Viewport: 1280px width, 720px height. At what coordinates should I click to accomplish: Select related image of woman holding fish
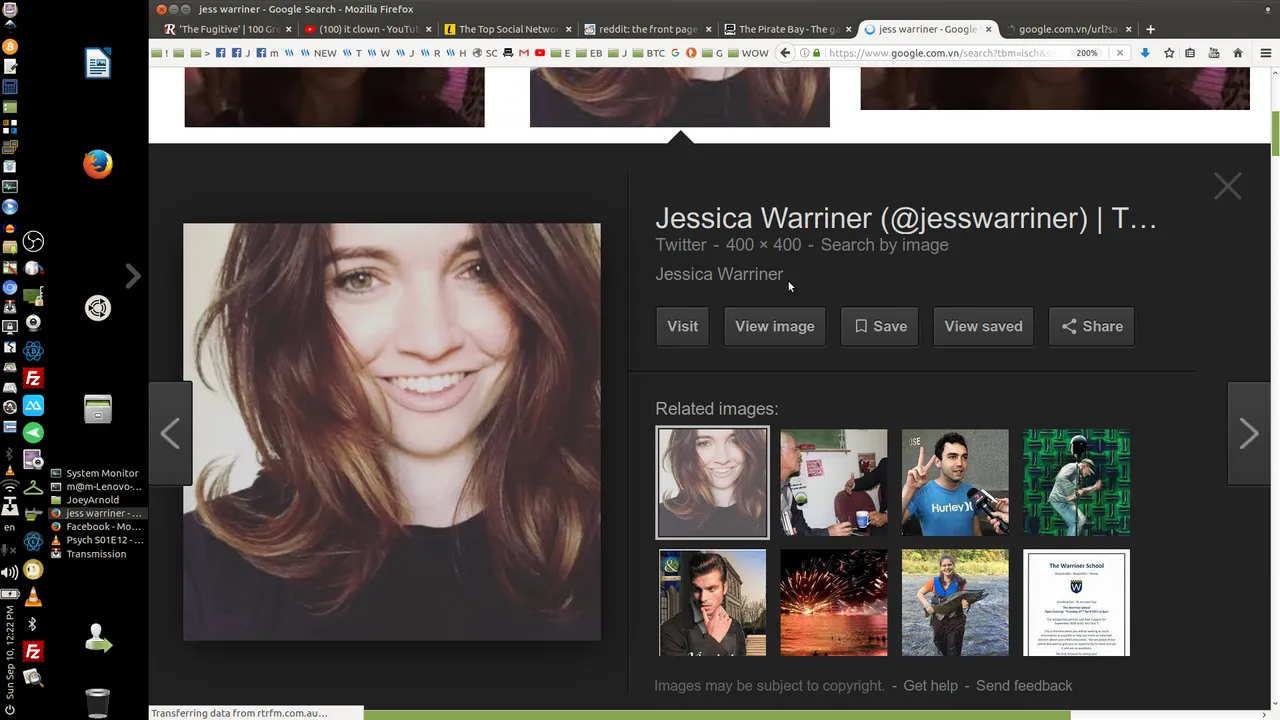click(955, 602)
